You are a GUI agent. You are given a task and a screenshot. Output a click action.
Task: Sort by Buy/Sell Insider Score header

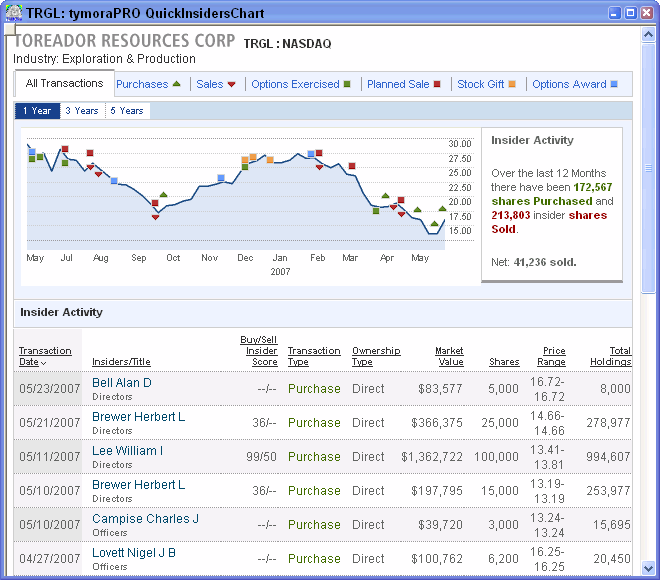click(x=258, y=351)
